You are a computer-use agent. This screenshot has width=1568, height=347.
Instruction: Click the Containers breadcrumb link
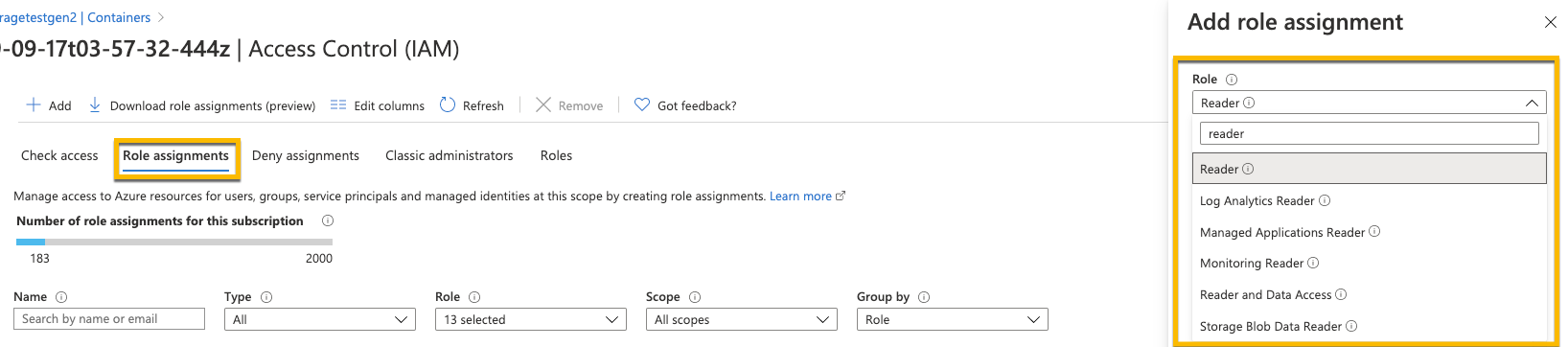(x=119, y=17)
